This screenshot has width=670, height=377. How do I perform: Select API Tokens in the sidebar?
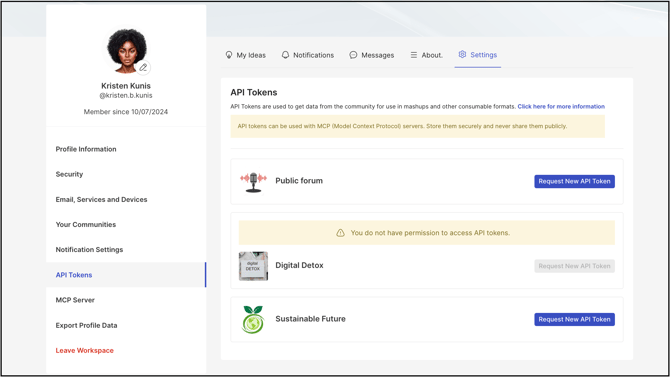click(126, 275)
